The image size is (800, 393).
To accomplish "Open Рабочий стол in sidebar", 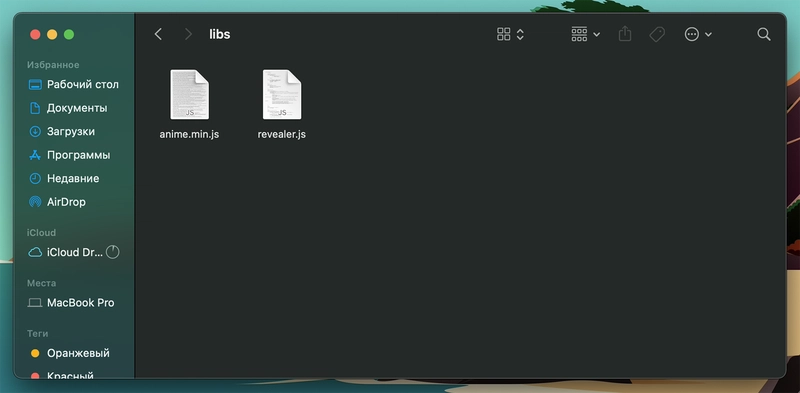I will [x=74, y=85].
